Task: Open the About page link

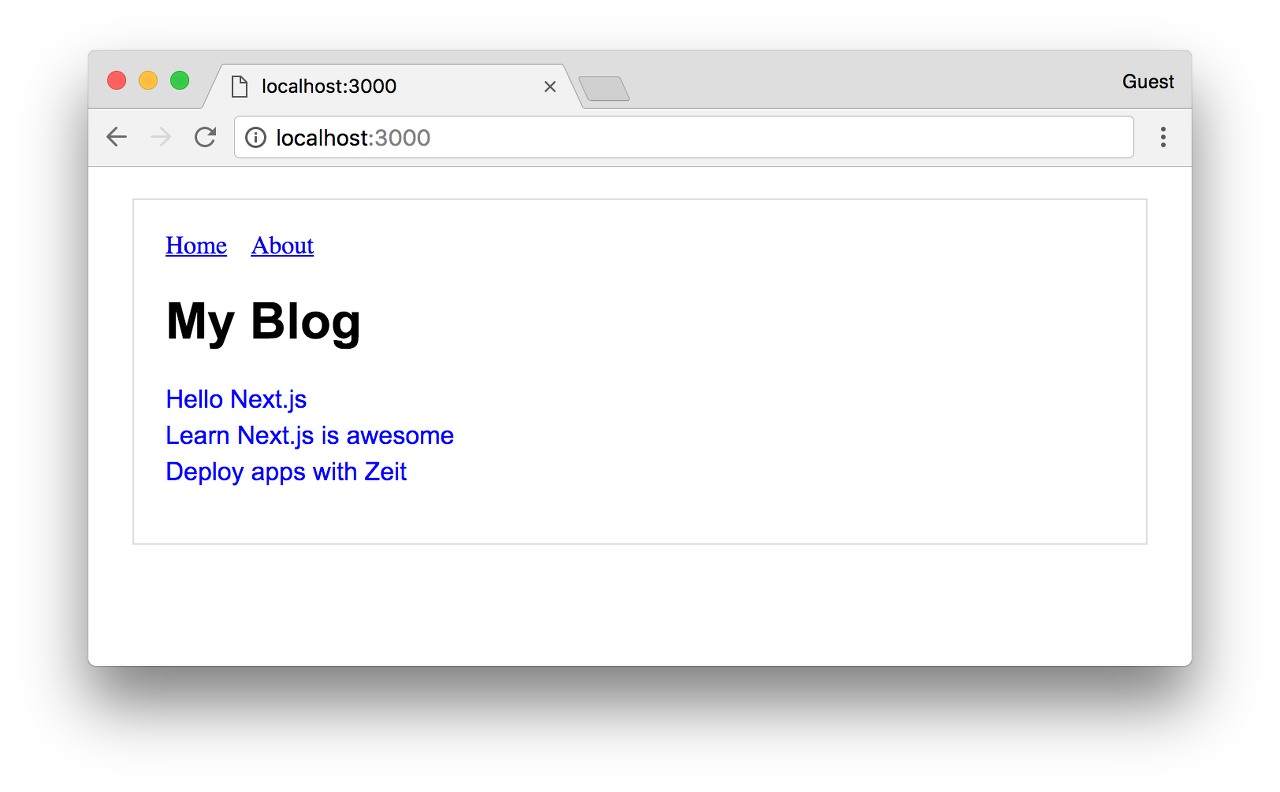Action: 282,245
